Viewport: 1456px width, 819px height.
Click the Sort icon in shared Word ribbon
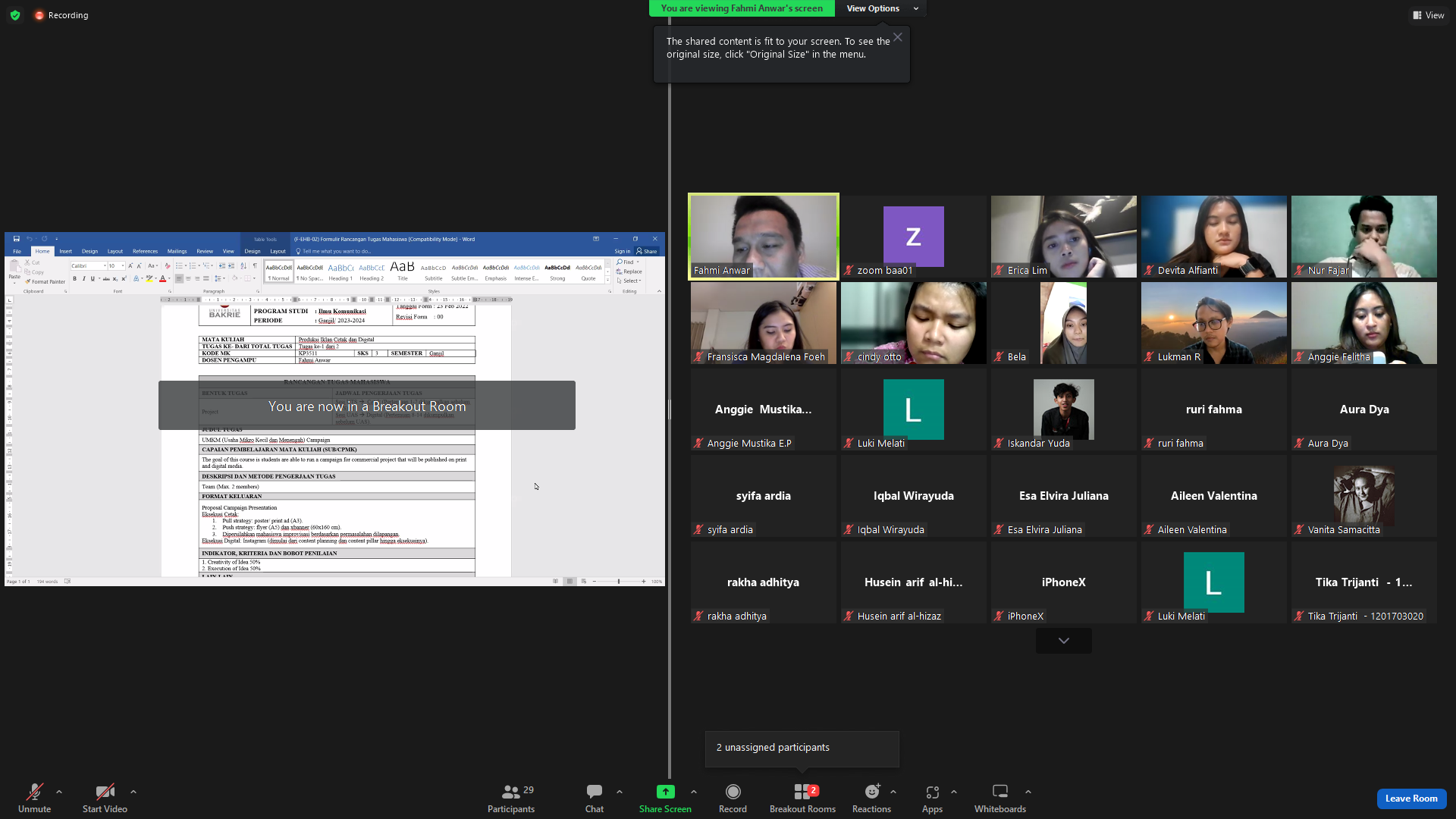pyautogui.click(x=243, y=266)
